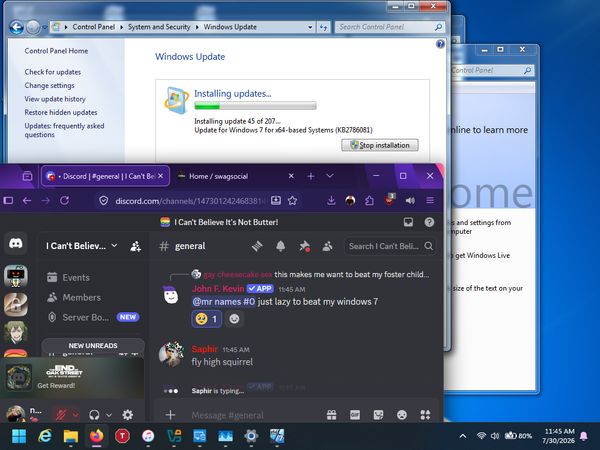Open the sticker picker in message bar
Viewport: 600px width, 450px height.
pyautogui.click(x=378, y=415)
